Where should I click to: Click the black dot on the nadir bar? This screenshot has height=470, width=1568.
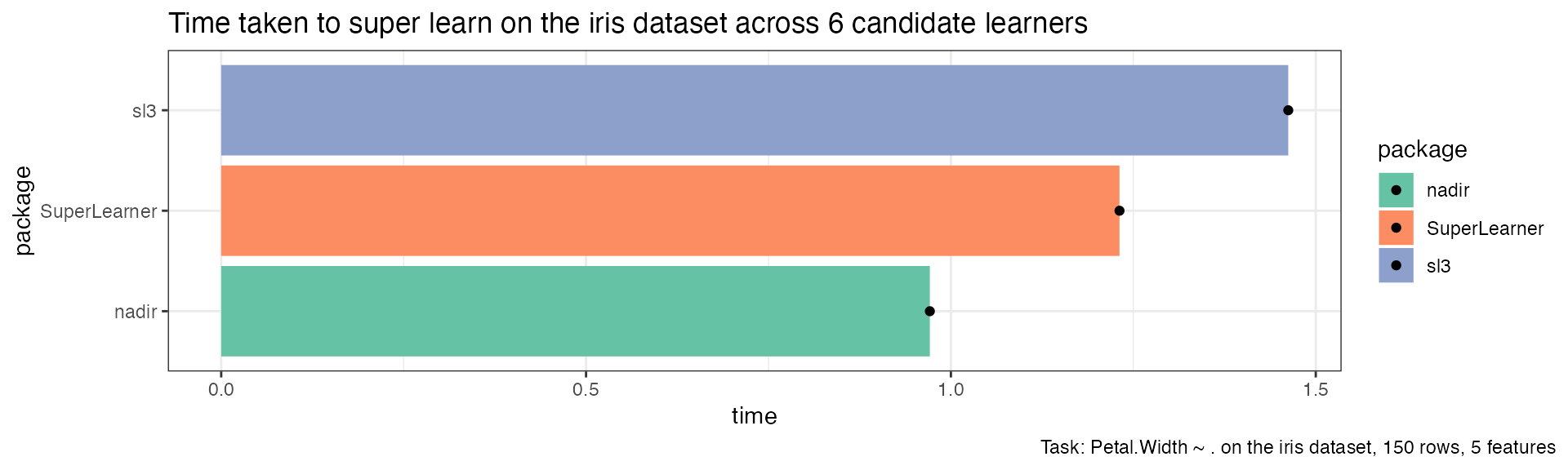929,311
